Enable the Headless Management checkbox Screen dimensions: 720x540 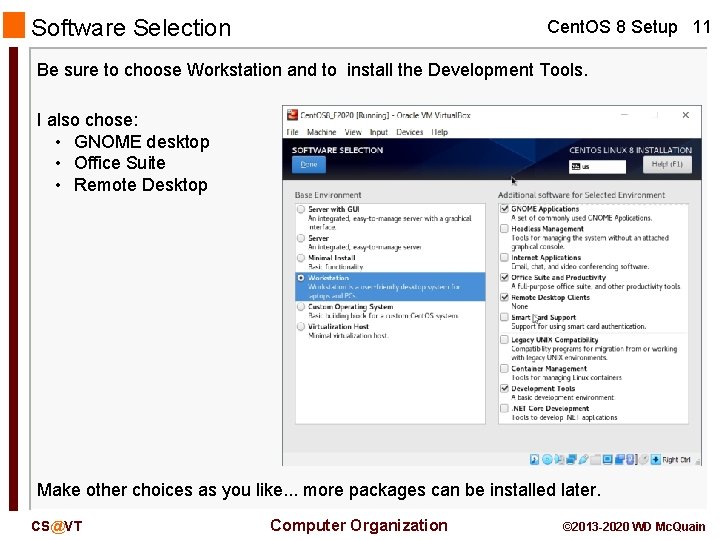(x=504, y=229)
